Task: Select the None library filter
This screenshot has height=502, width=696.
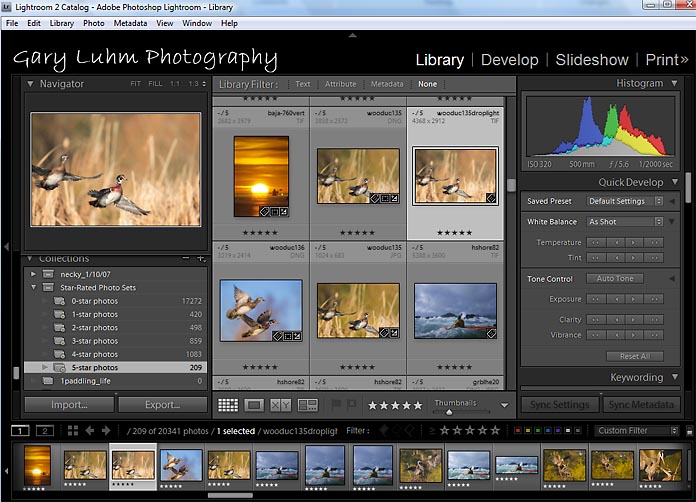Action: coord(427,84)
